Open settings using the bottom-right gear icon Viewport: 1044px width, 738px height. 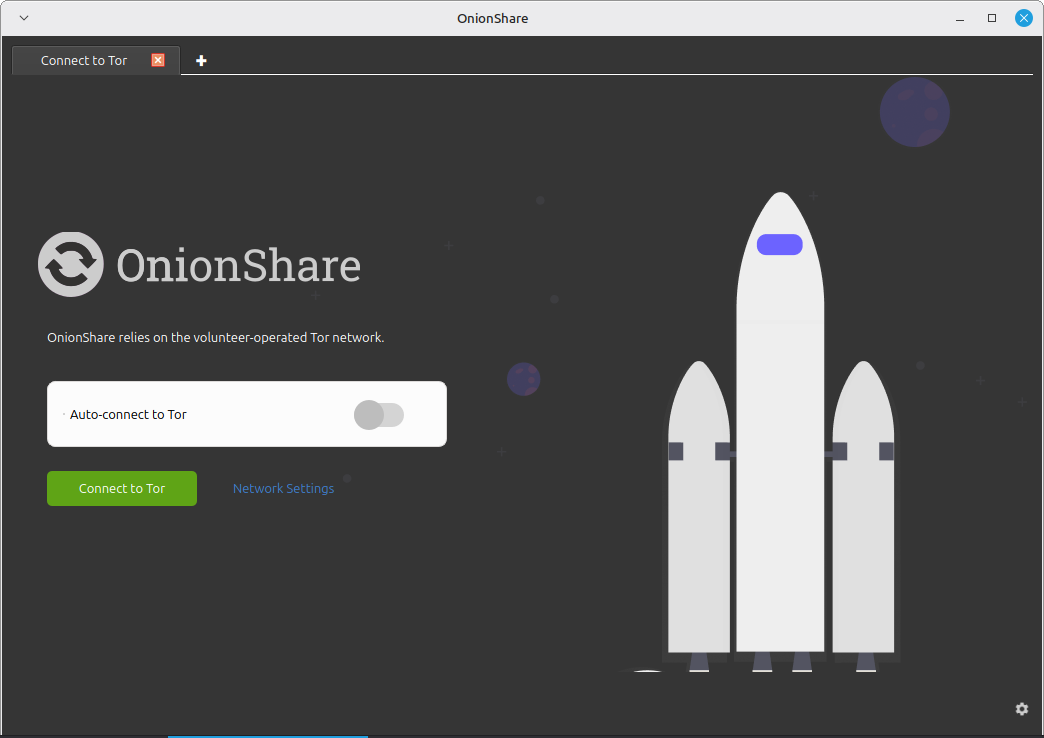click(x=1021, y=708)
